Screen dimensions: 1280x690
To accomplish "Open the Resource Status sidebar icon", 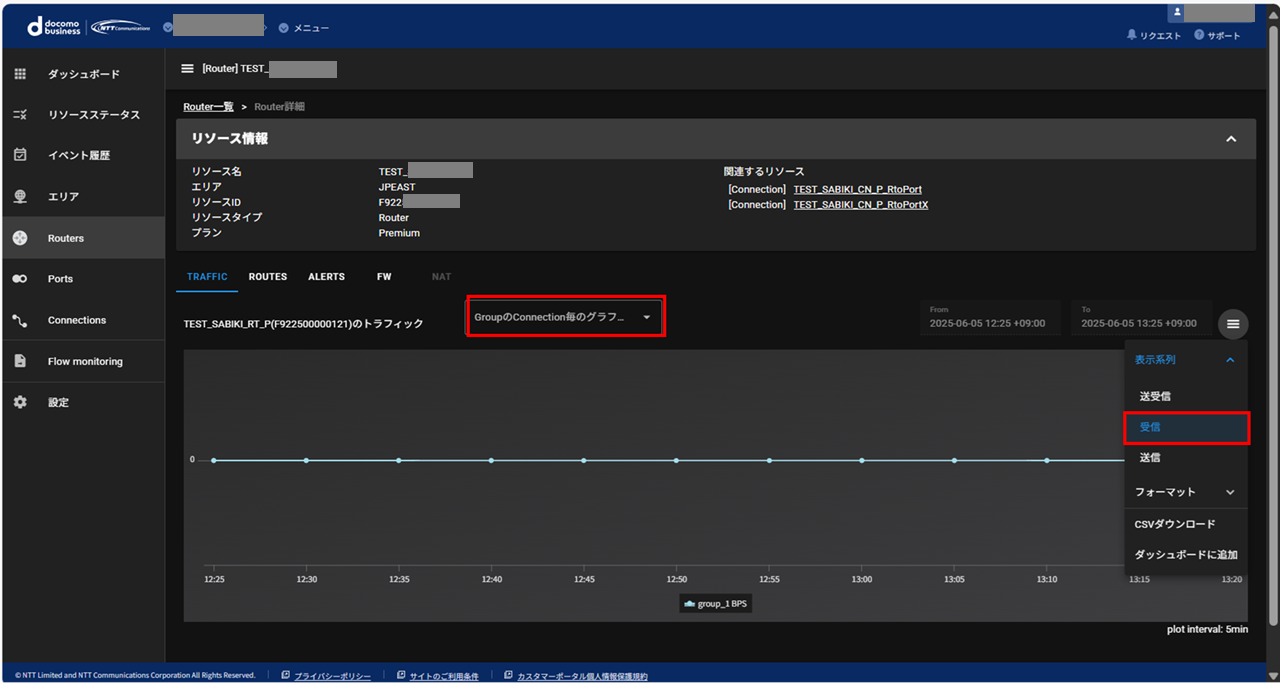I will click(x=20, y=115).
